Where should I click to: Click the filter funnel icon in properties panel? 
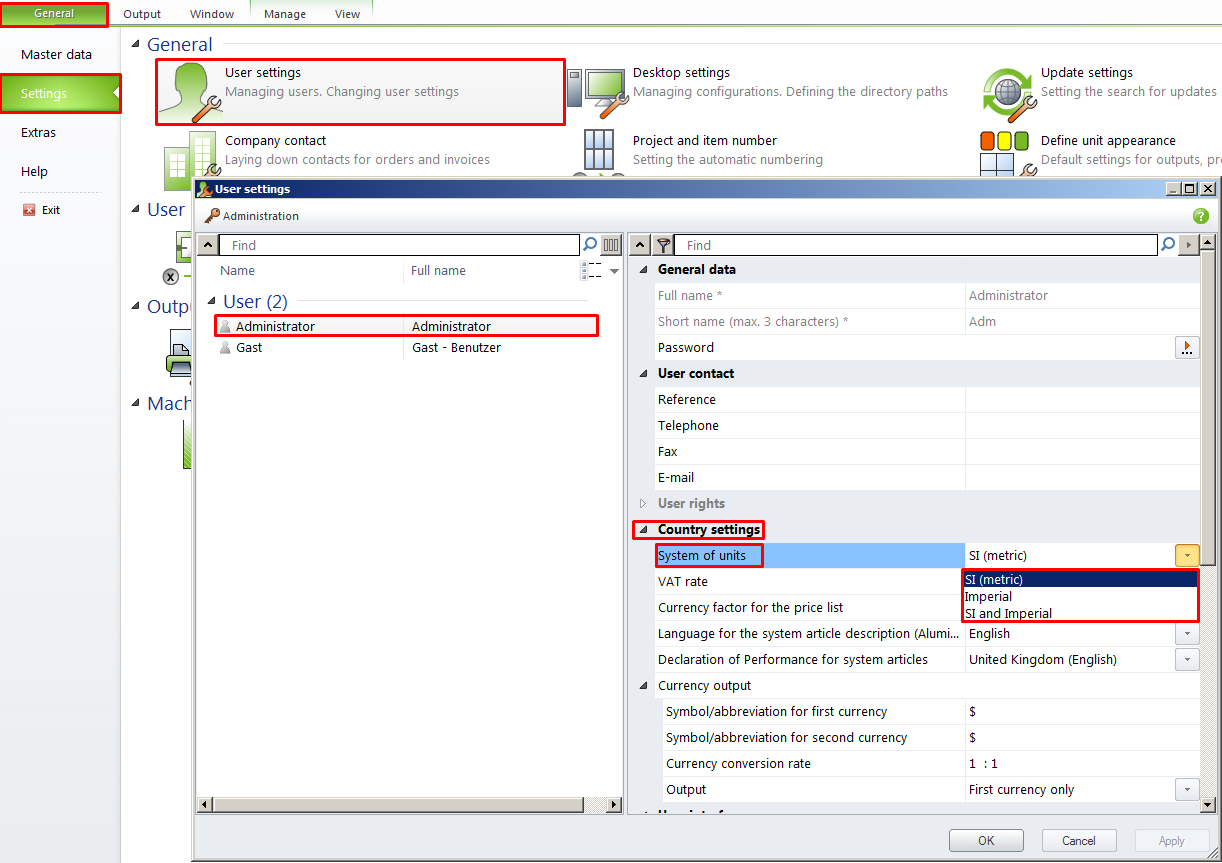(x=663, y=245)
